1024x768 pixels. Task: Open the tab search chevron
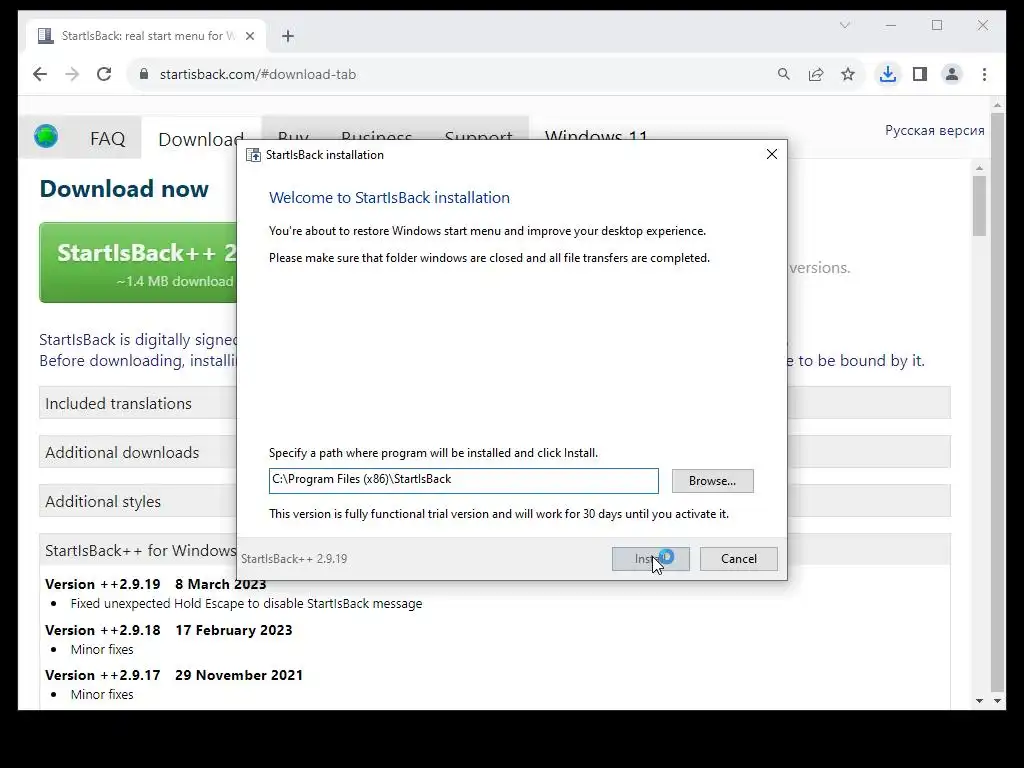coord(844,25)
